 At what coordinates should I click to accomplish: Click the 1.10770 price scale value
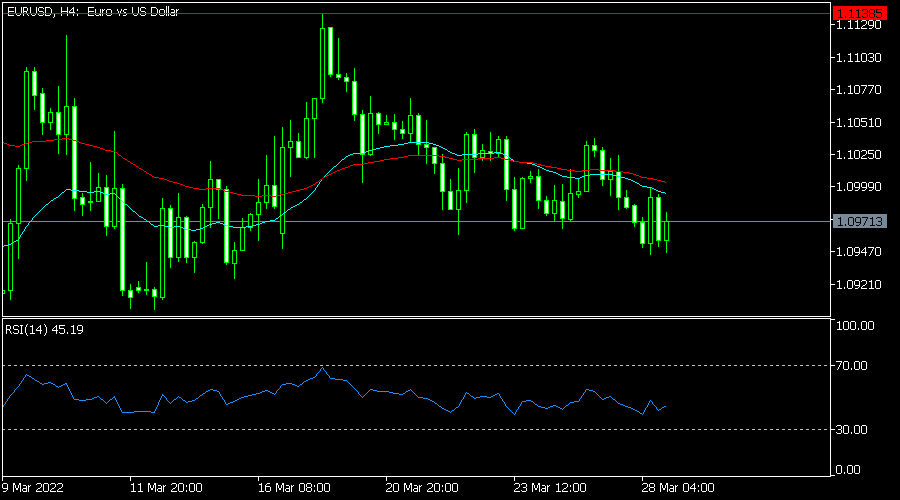point(859,90)
